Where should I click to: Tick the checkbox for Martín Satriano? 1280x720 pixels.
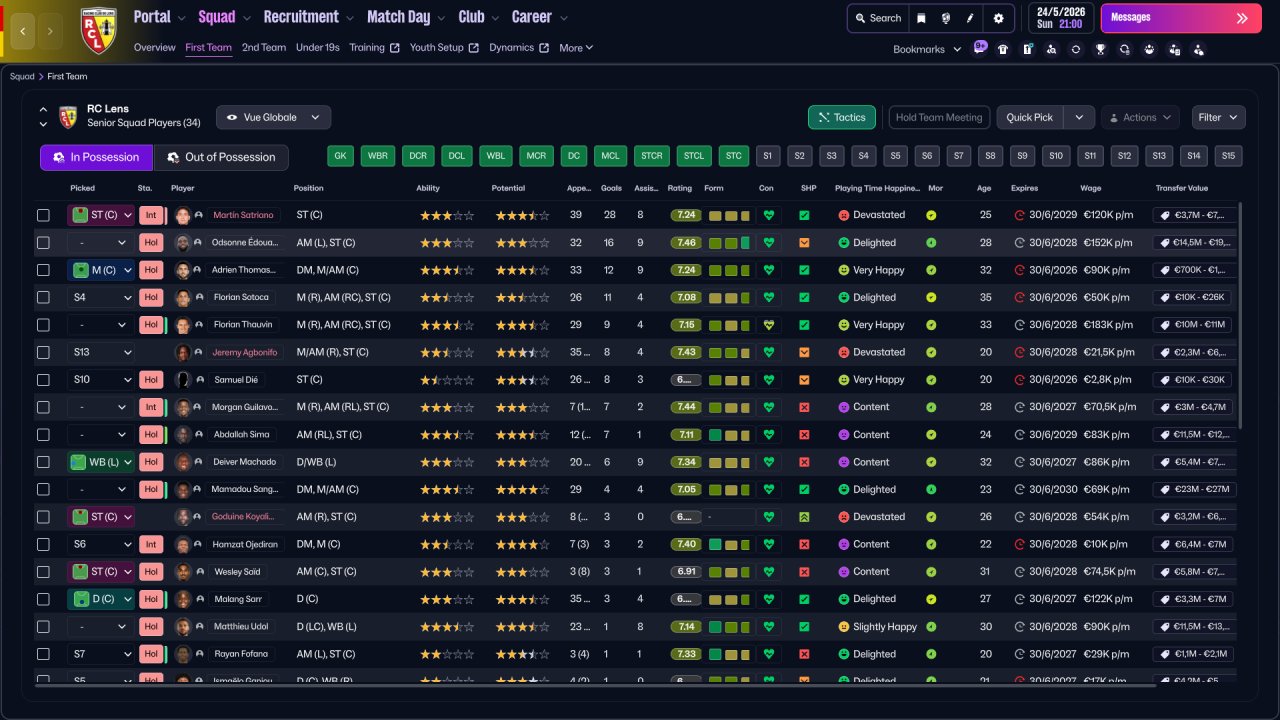[x=43, y=215]
